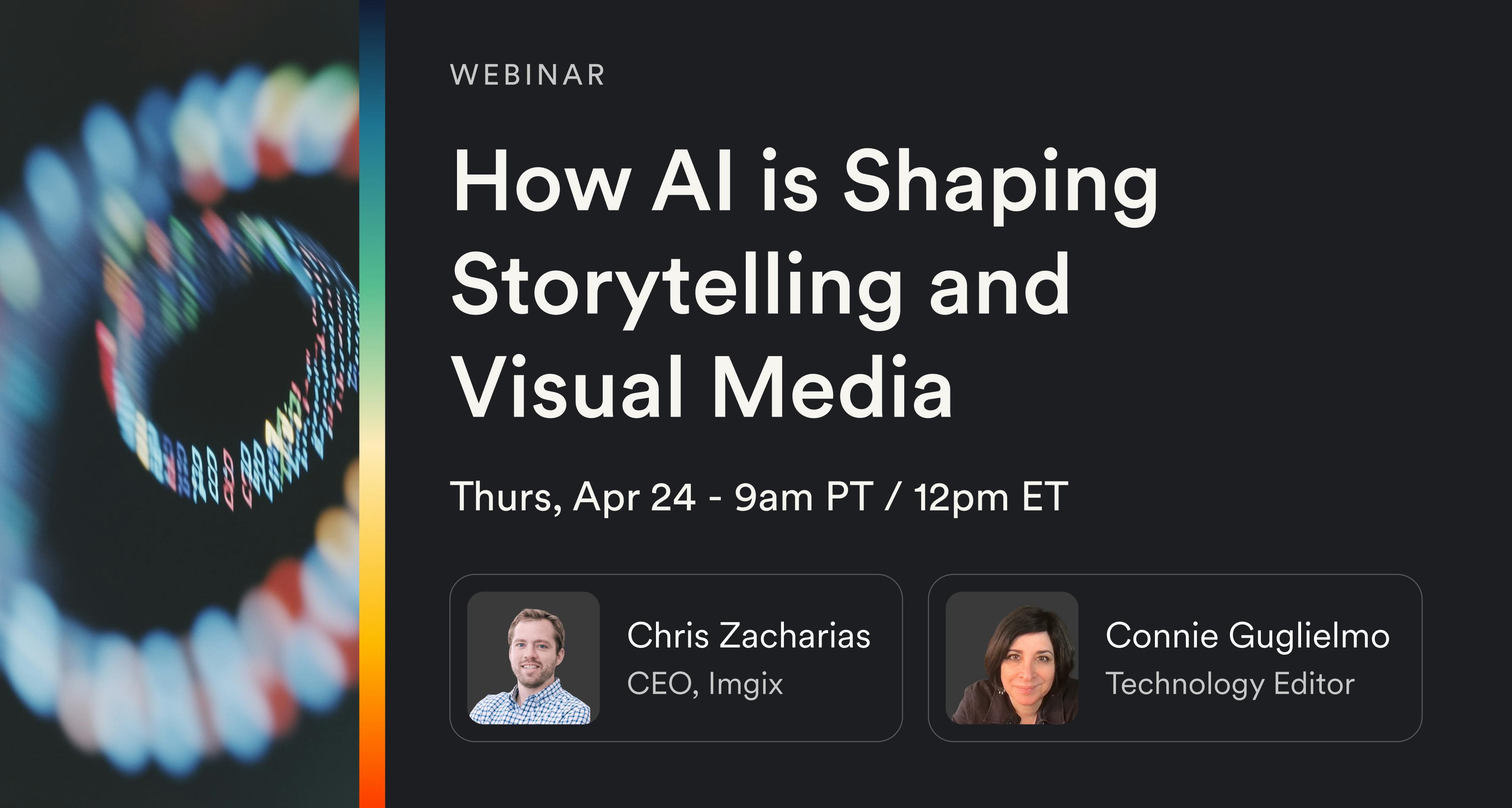Click Chris Zacharias's headshot photo
The image size is (1512, 808).
(533, 658)
